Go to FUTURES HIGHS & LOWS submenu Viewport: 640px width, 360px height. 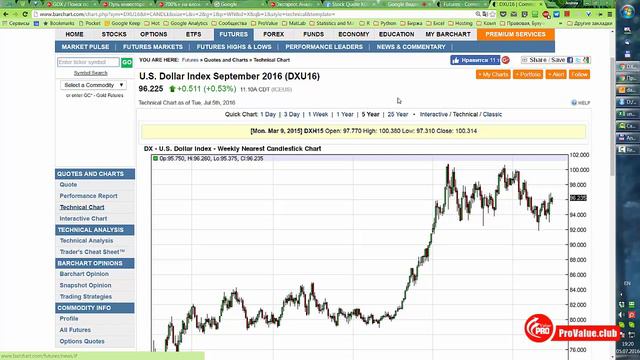234,47
